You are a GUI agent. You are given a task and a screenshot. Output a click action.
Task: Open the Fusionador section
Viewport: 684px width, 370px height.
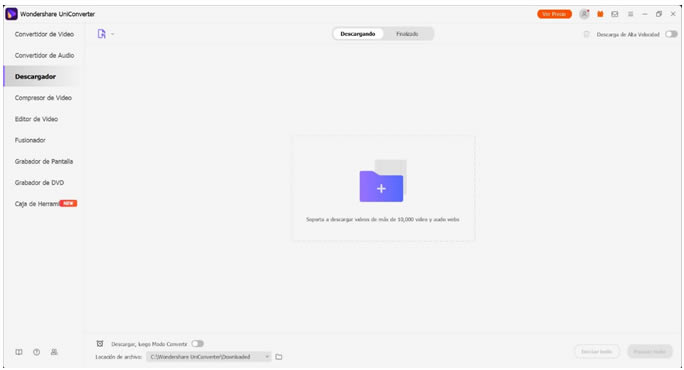click(x=30, y=140)
